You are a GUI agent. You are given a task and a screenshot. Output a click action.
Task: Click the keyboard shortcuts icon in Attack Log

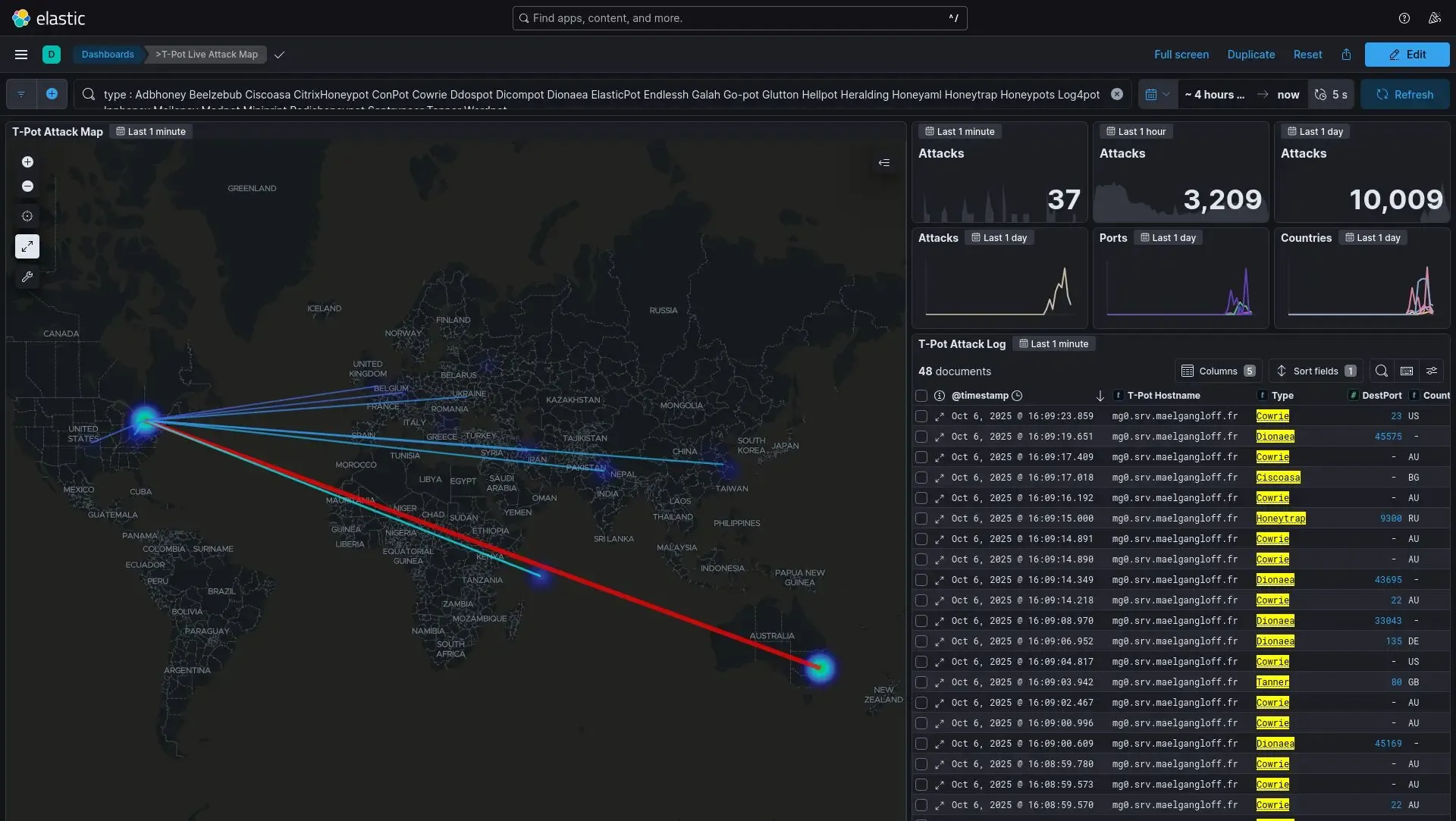click(x=1407, y=371)
